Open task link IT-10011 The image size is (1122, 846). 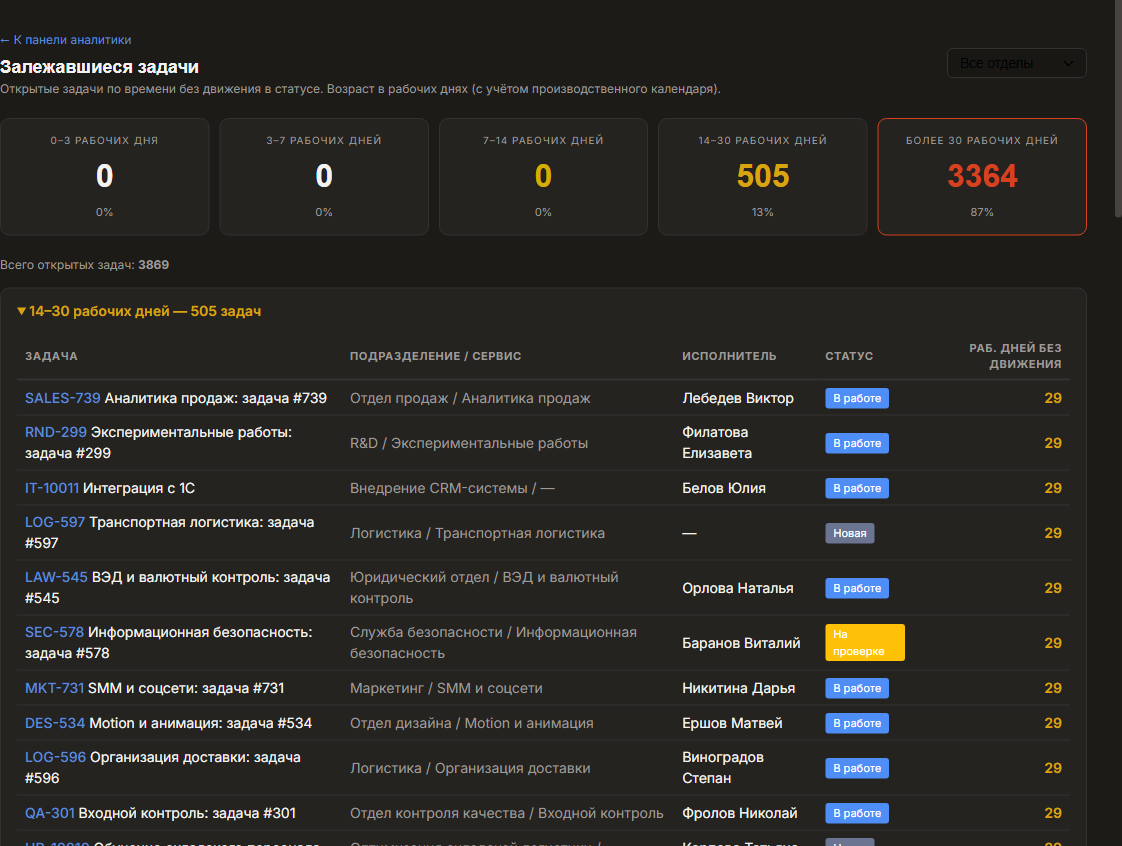(x=52, y=488)
